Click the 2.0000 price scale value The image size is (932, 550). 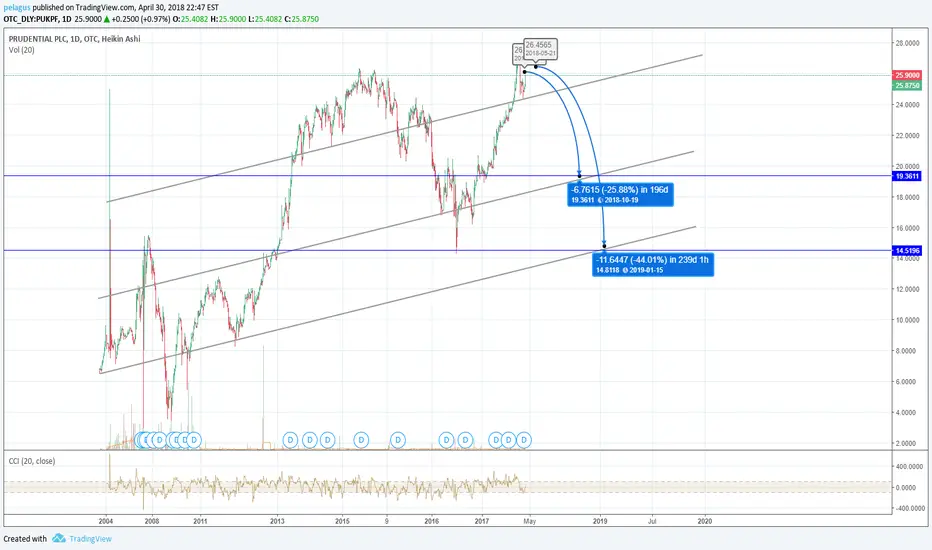point(906,444)
